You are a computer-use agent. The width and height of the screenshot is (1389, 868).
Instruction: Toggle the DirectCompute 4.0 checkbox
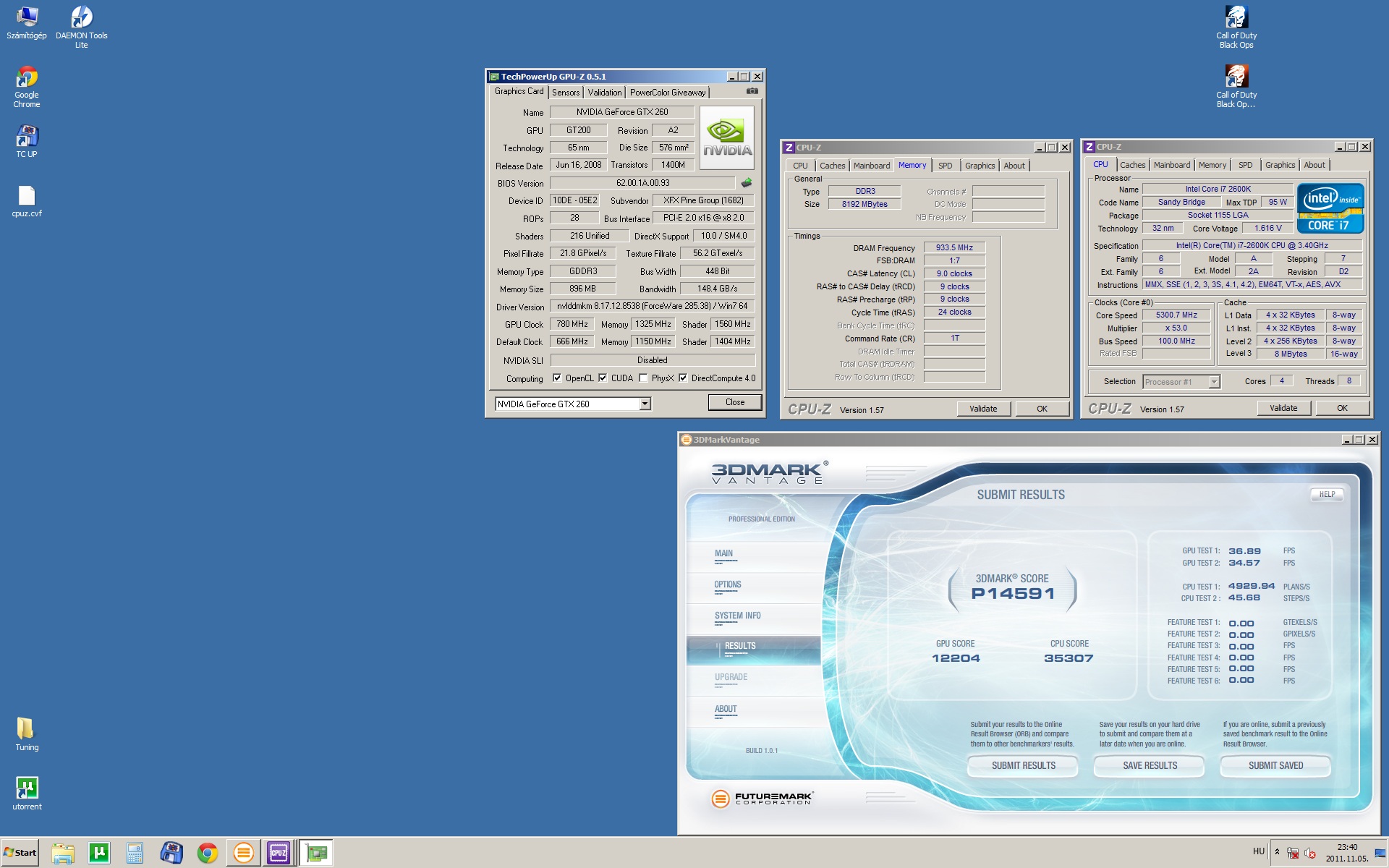682,378
